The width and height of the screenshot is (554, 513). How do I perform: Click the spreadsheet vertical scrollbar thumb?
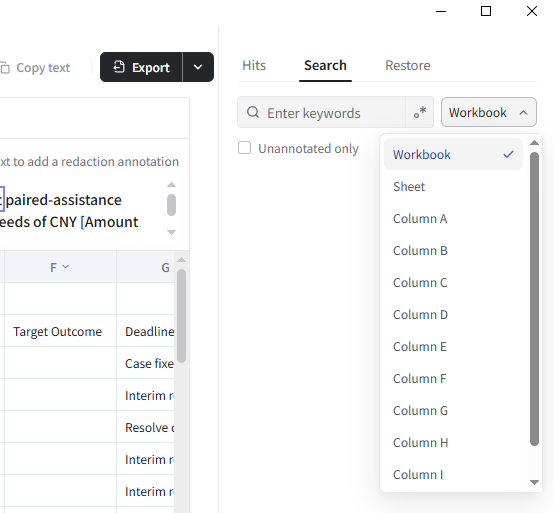[182, 316]
